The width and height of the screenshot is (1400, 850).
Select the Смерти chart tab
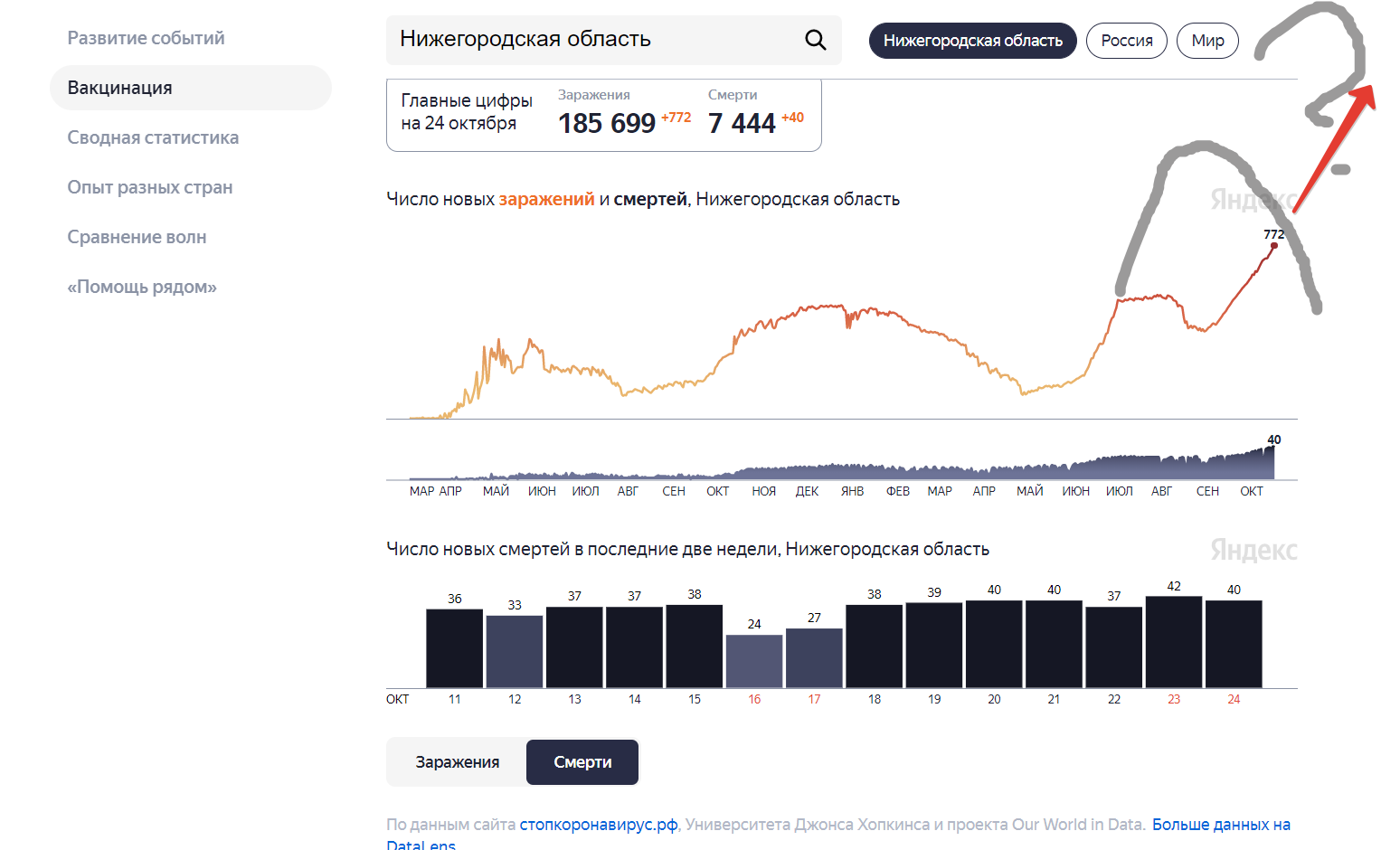(x=582, y=762)
